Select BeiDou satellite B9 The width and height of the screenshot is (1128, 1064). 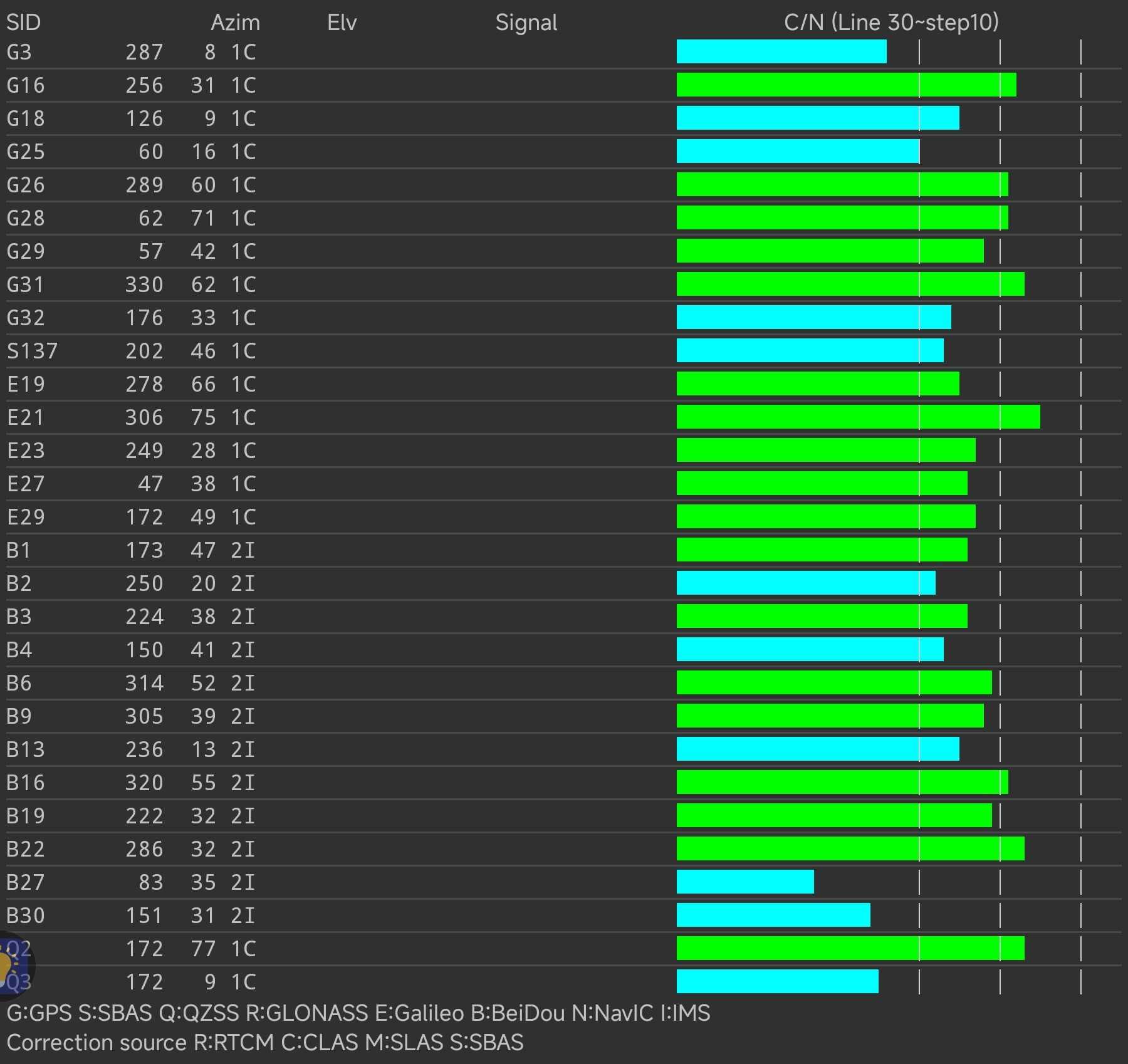(19, 716)
